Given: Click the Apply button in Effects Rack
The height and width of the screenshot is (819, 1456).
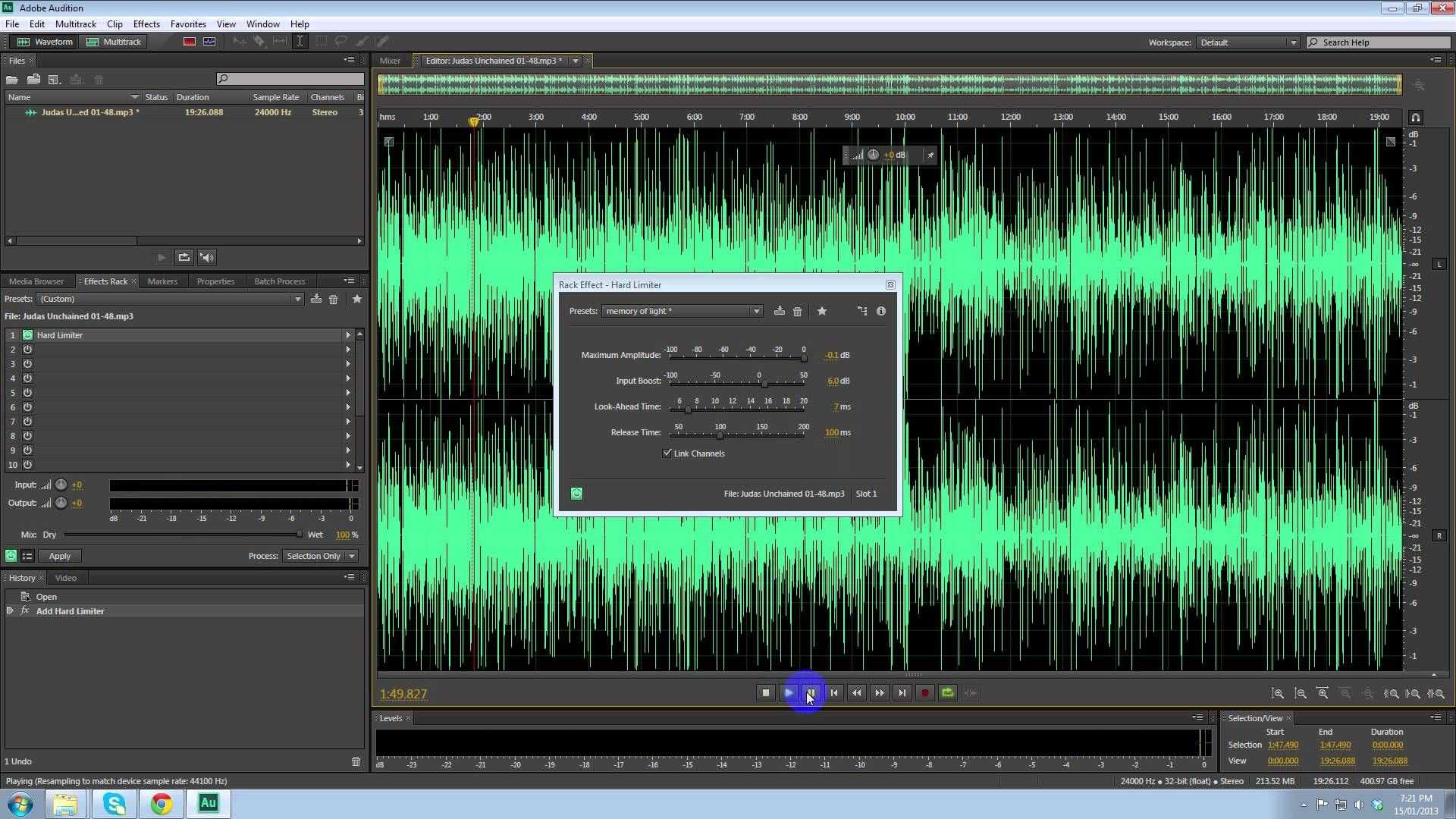Looking at the screenshot, I should coord(60,556).
